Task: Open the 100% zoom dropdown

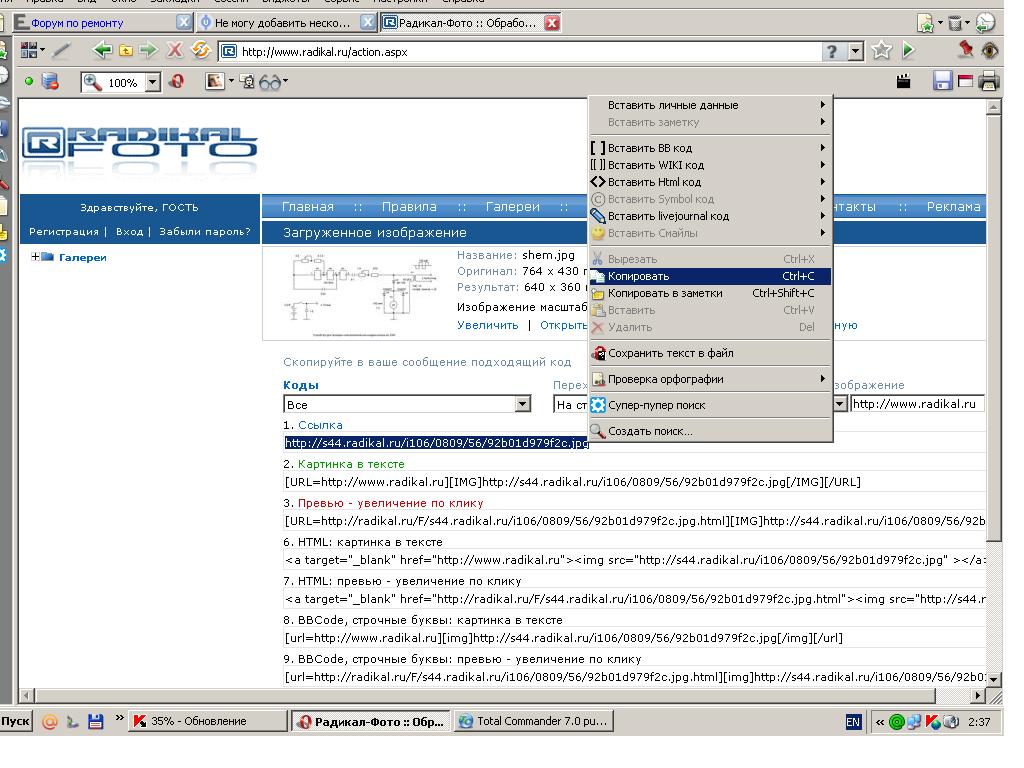Action: pos(153,83)
